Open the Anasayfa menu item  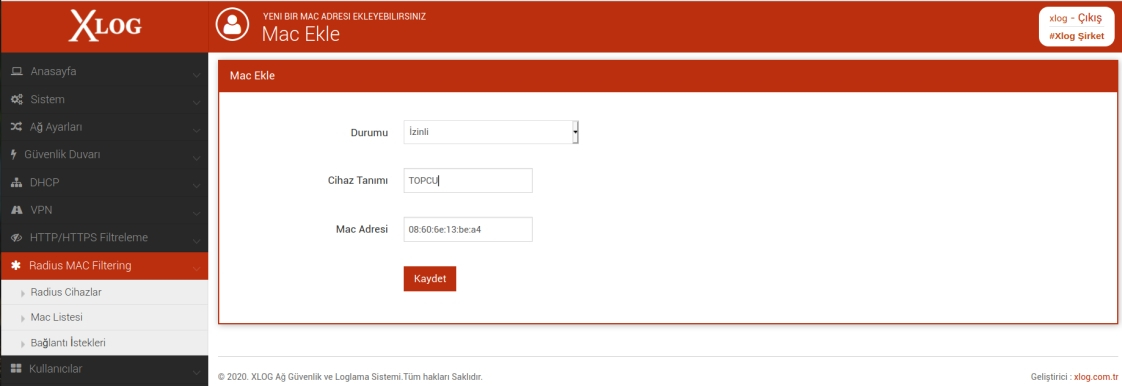pyautogui.click(x=104, y=72)
